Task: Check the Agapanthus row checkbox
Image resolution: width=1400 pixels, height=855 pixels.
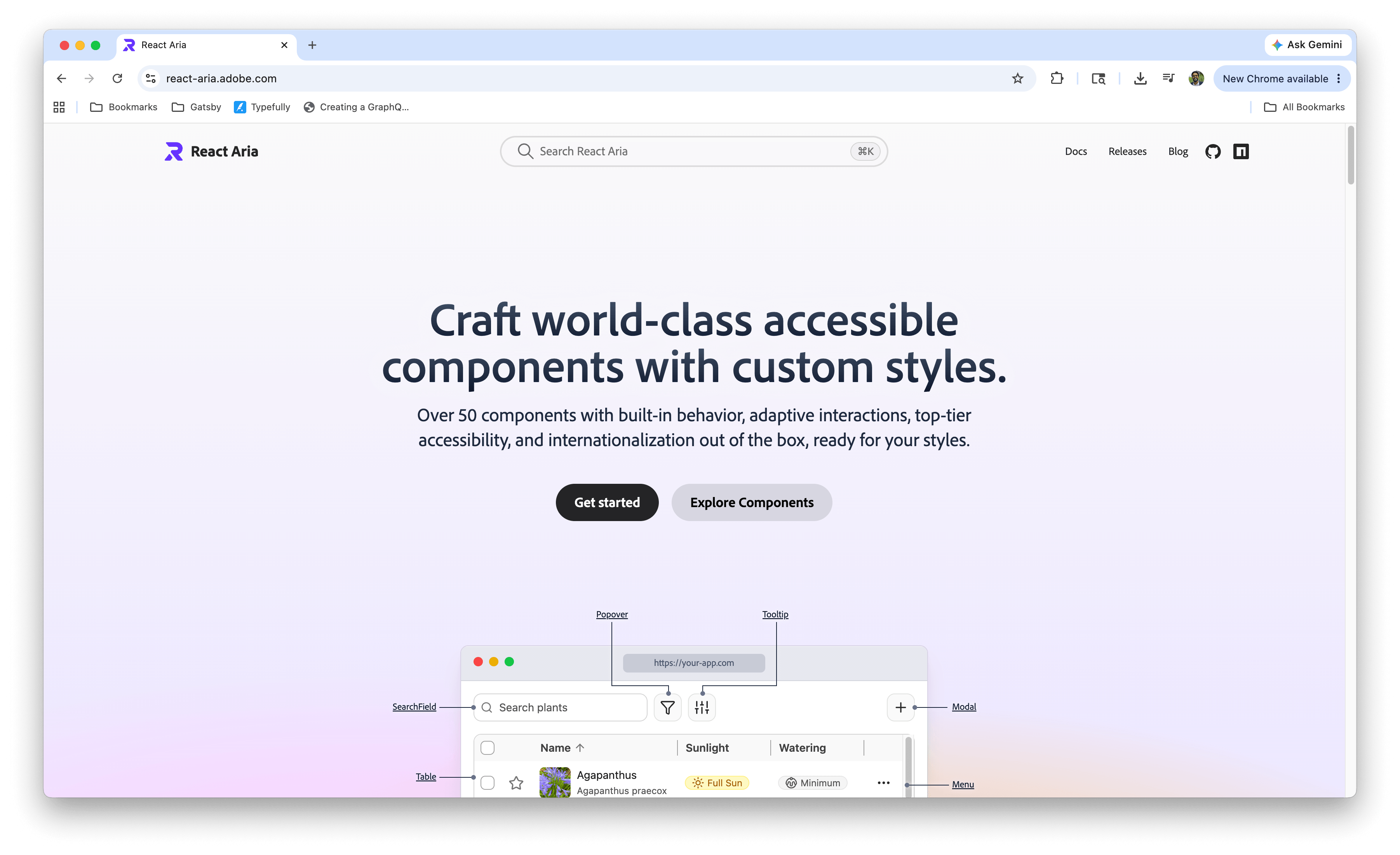Action: pos(488,783)
